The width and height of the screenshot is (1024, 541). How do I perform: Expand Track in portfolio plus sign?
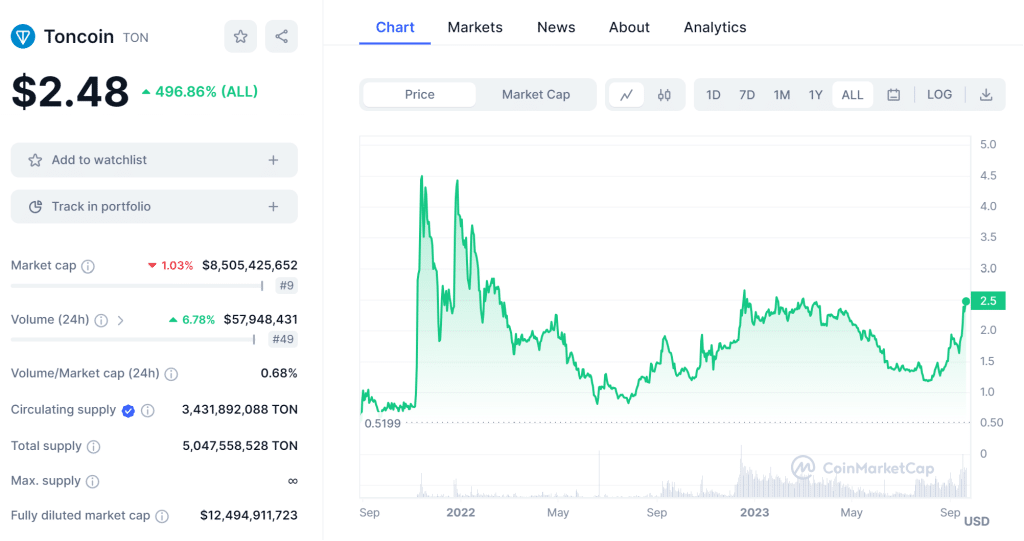tap(273, 207)
